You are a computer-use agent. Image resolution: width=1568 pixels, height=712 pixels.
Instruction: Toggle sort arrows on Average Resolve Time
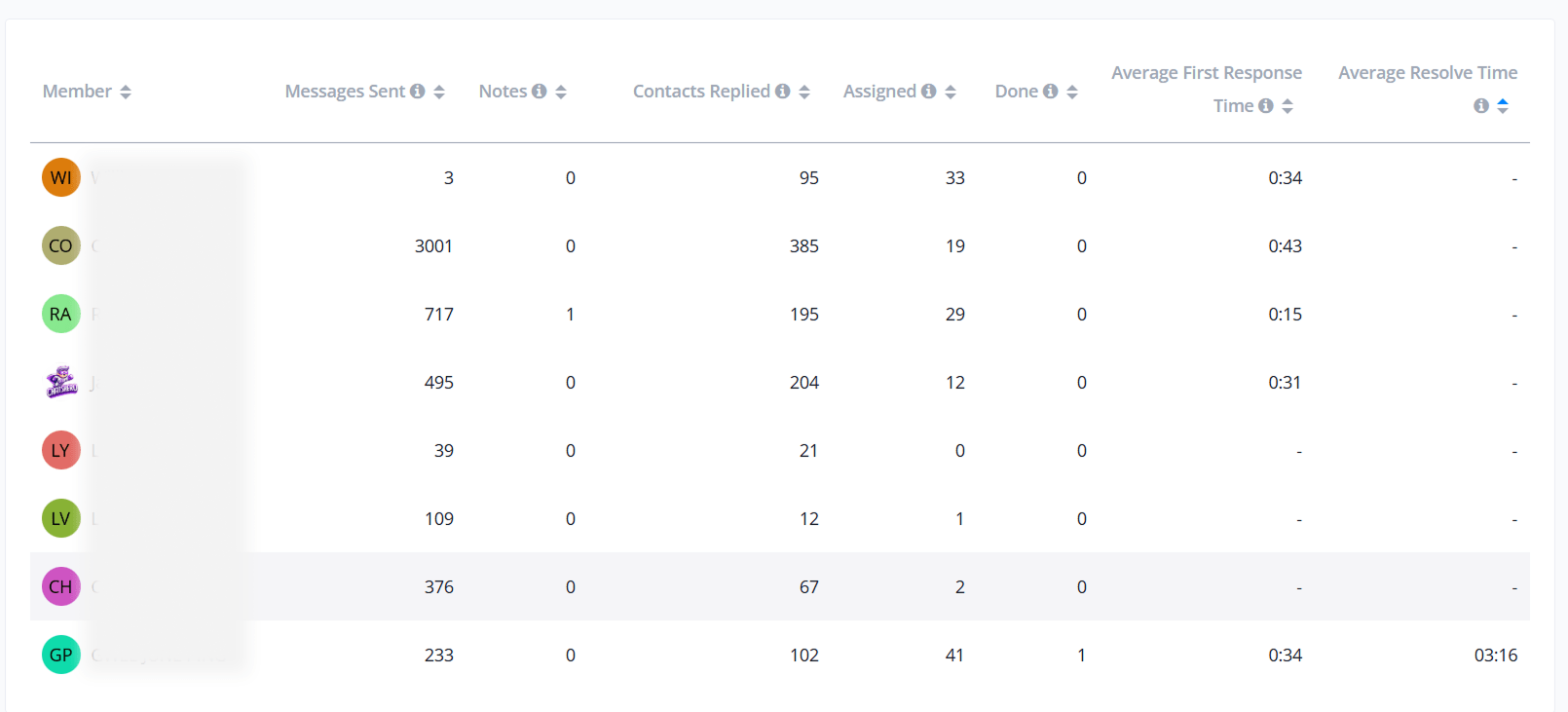1503,106
